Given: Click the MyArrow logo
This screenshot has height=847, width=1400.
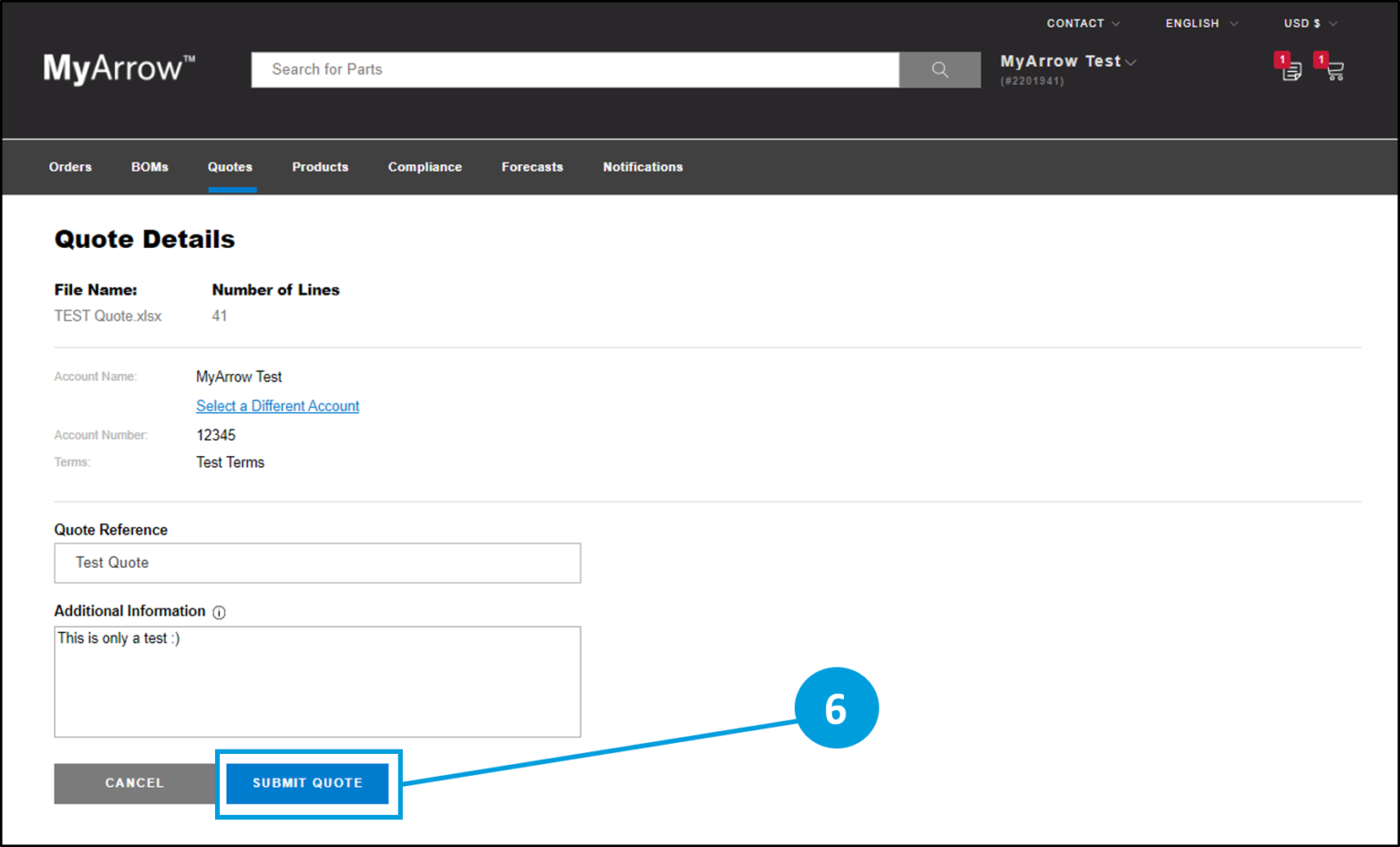Looking at the screenshot, I should [118, 68].
